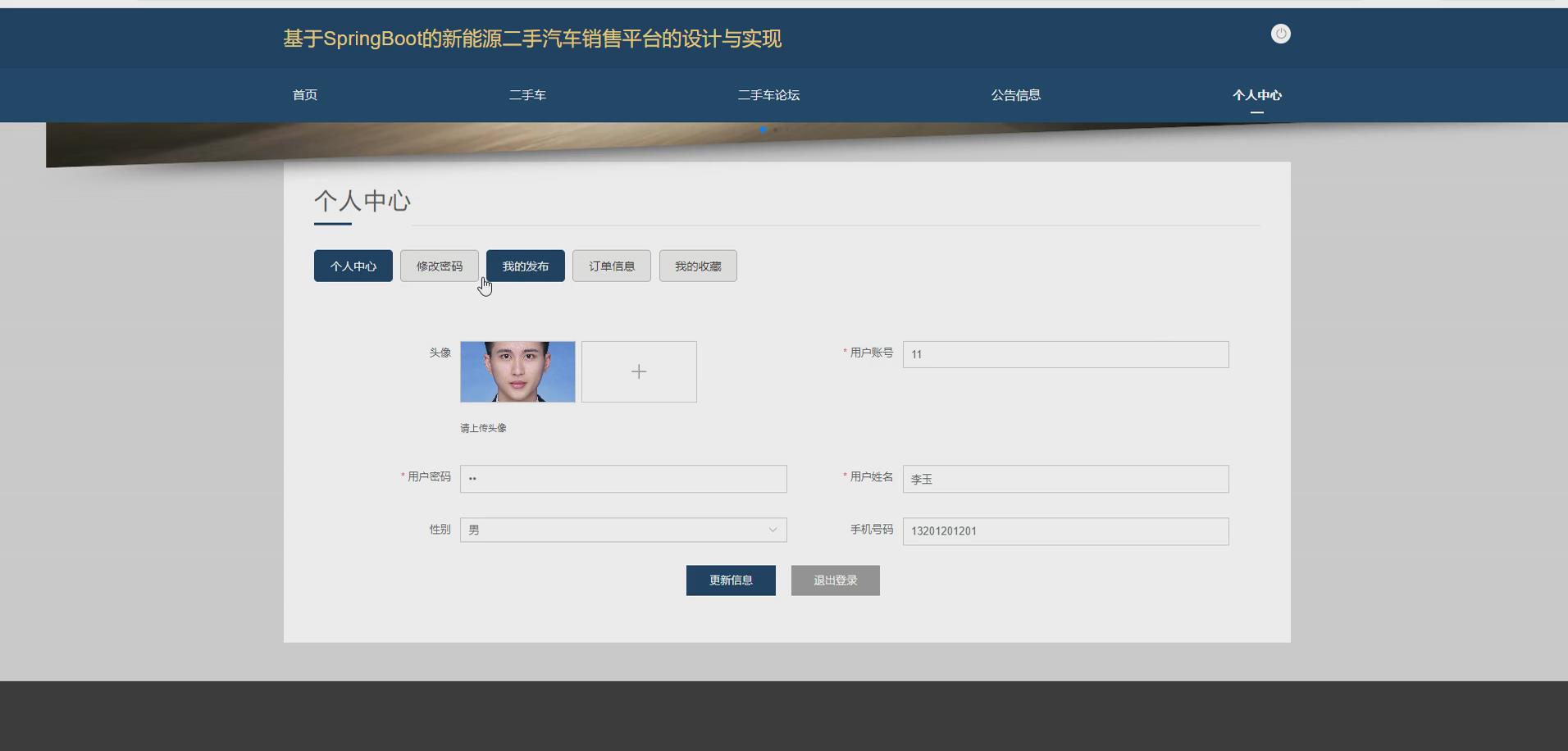
Task: Click the uploaded avatar photo thumbnail
Action: (x=517, y=371)
